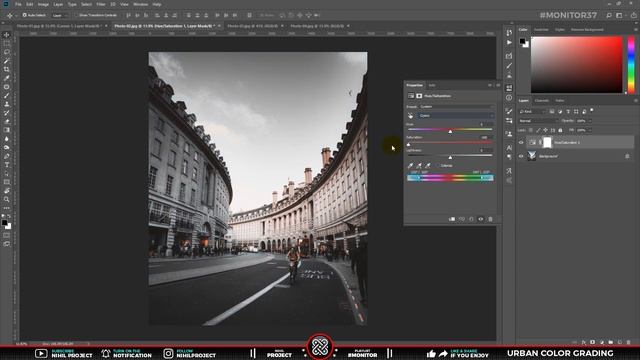Viewport: 640px width, 360px height.
Task: Select the Lasso tool
Action: pos(7,52)
